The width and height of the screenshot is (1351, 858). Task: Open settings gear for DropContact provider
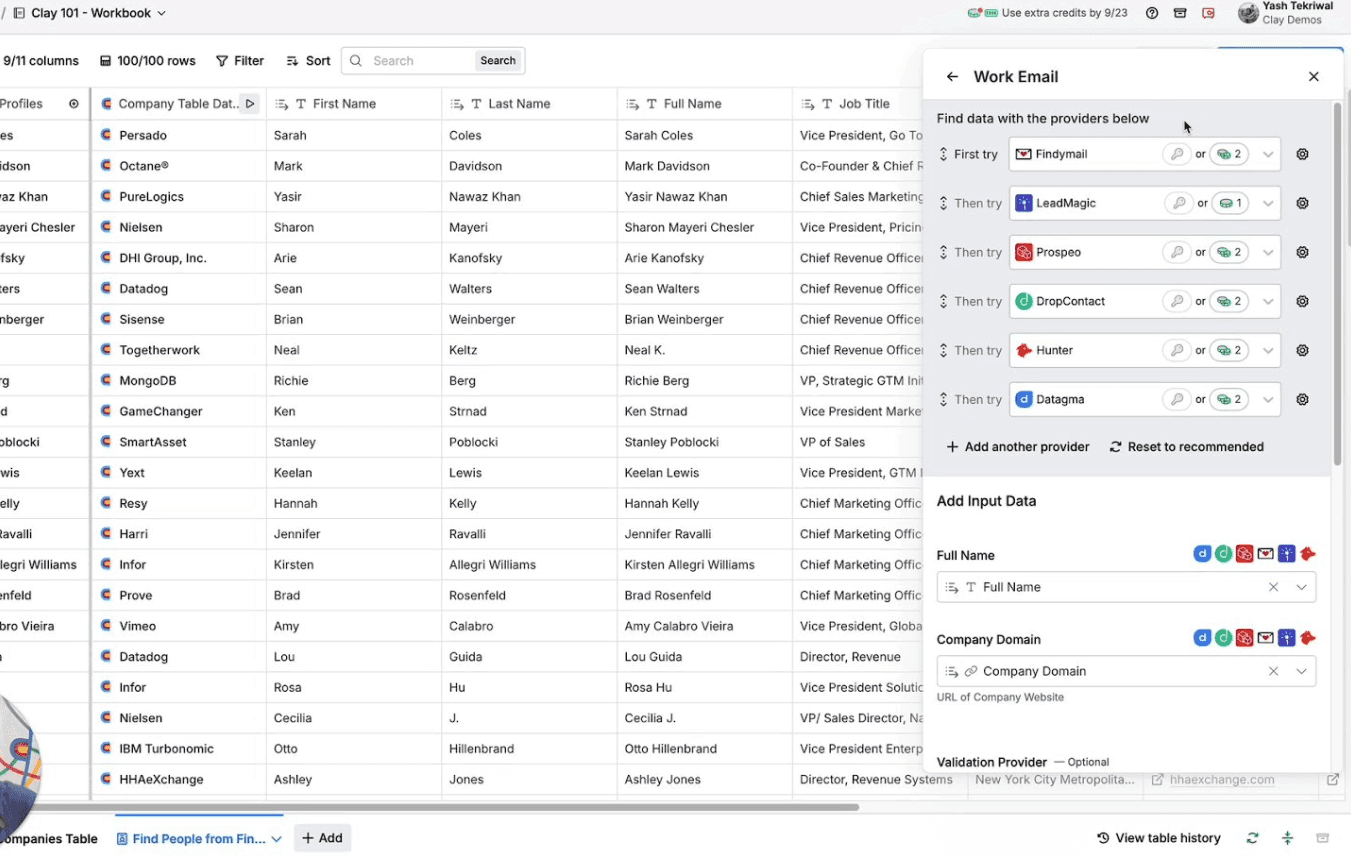1302,301
